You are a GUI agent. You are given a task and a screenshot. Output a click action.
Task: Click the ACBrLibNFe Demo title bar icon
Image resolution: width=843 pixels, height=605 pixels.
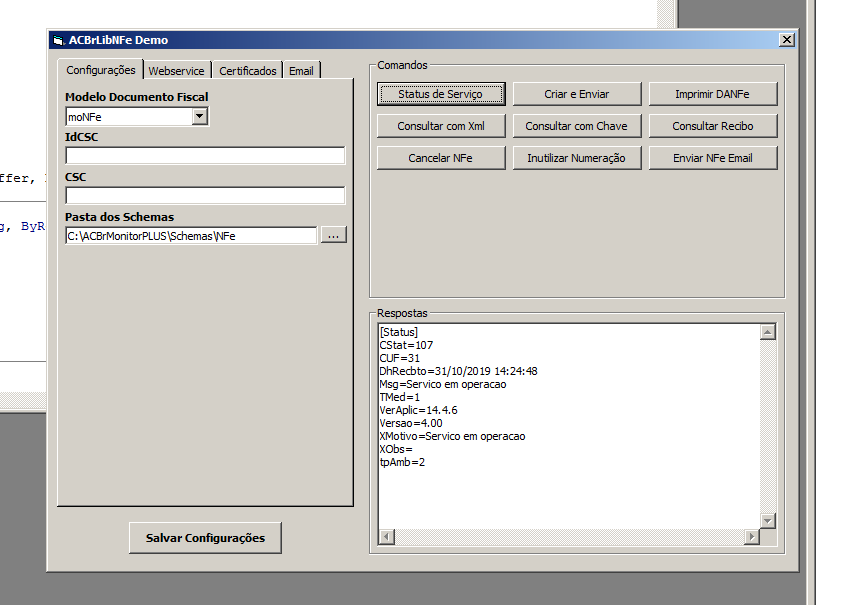[59, 40]
